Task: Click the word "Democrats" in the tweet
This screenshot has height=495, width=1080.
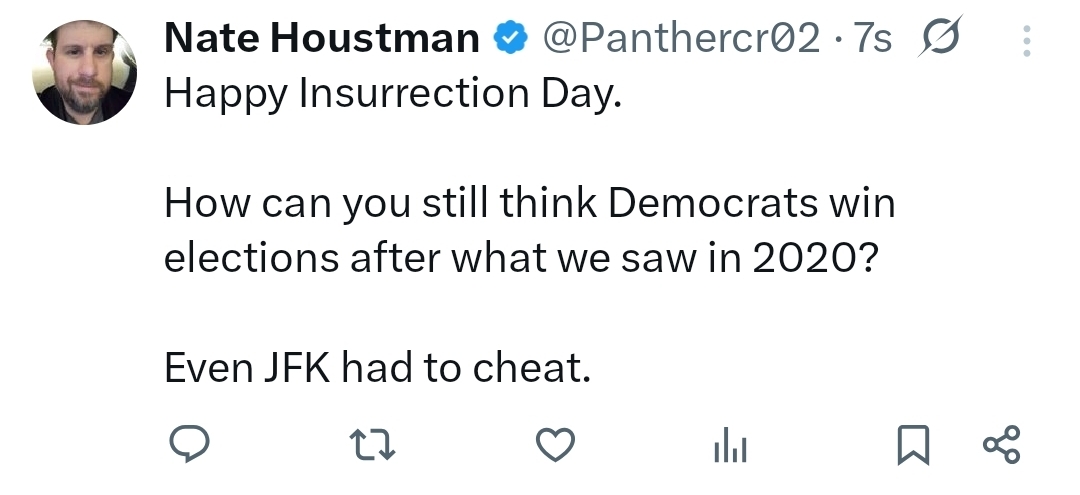Action: (x=713, y=204)
